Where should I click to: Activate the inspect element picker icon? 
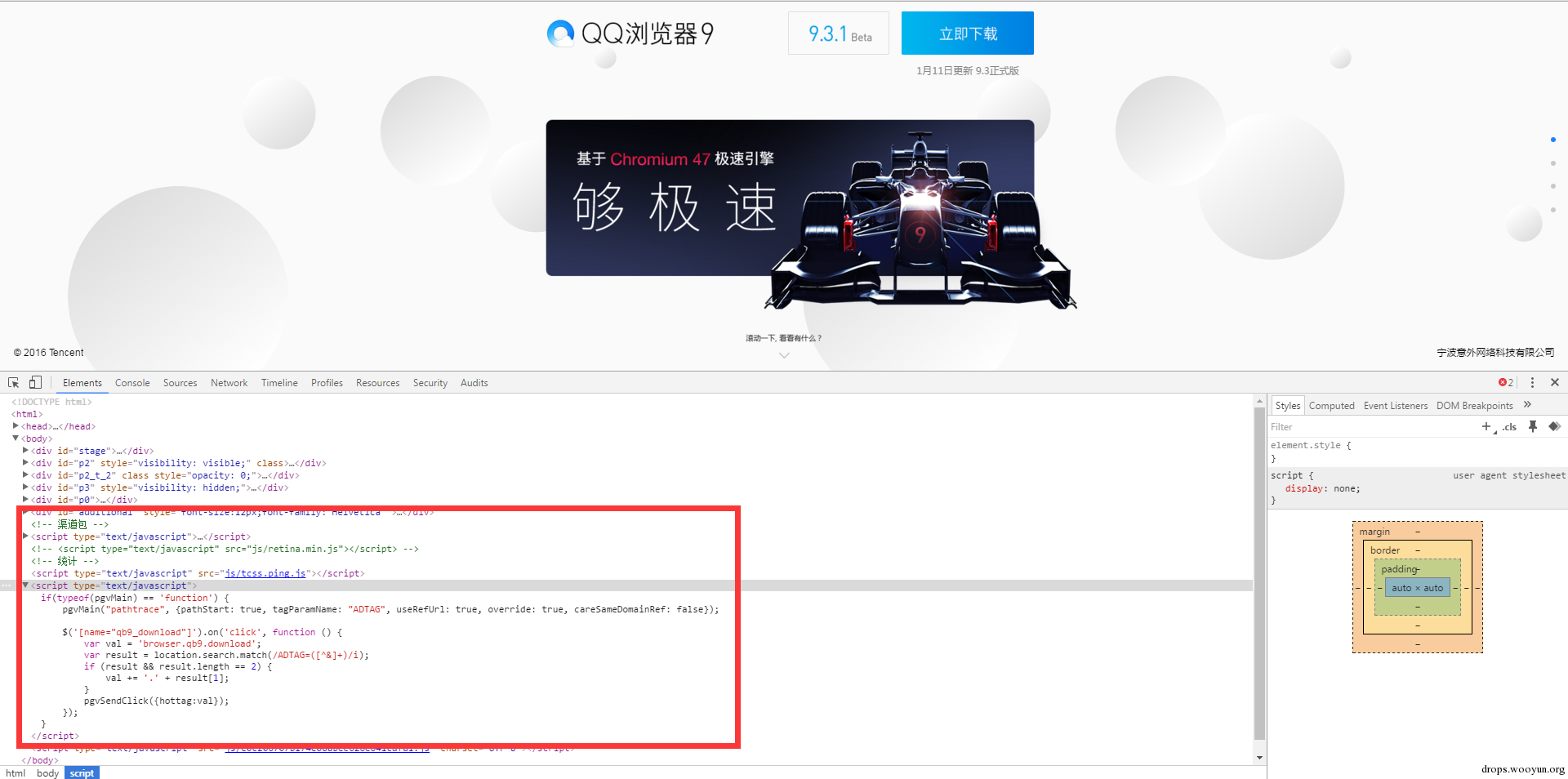pos(13,382)
